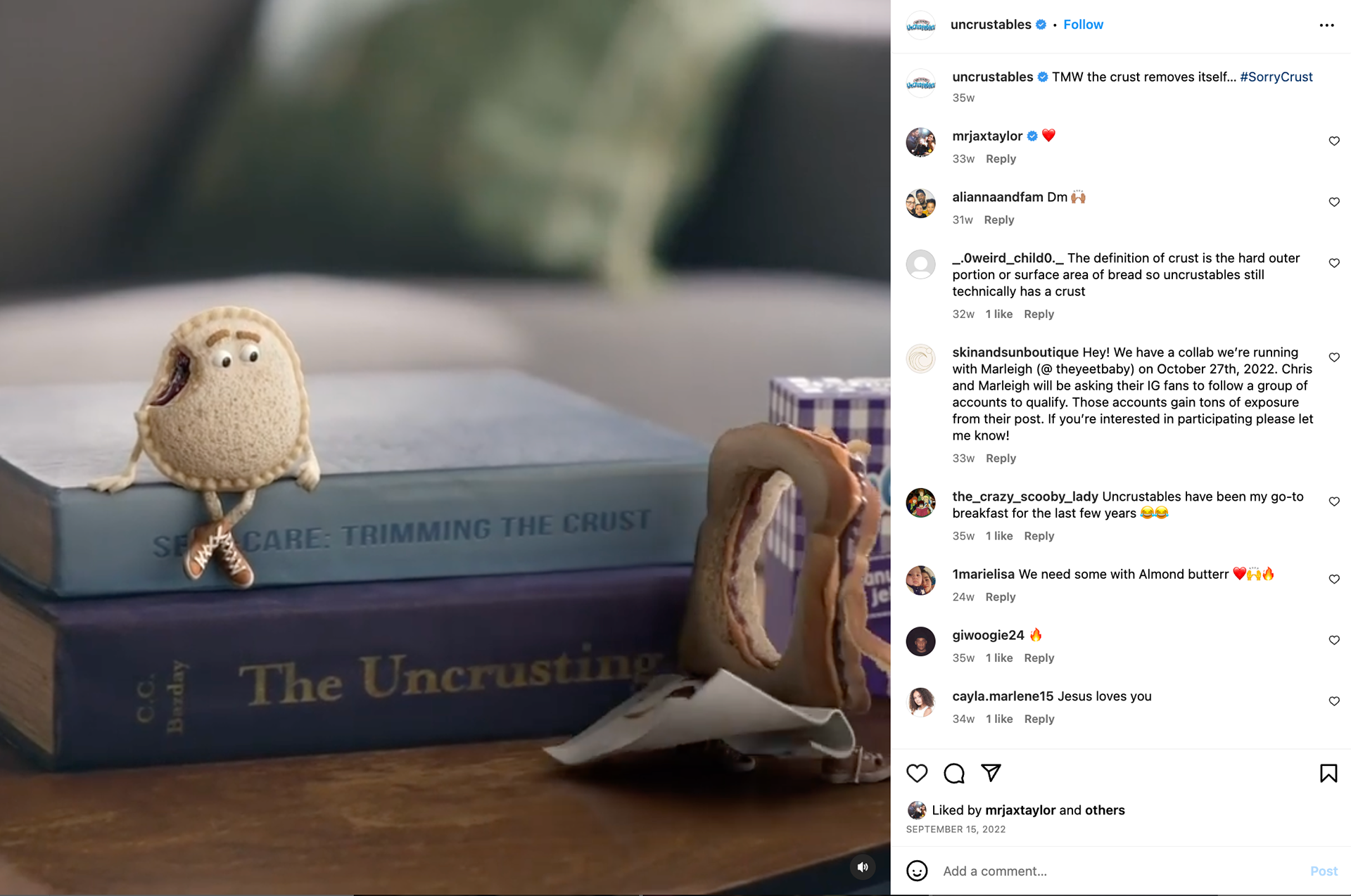1351x896 pixels.
Task: Like mrjaxtaylor's comment
Action: click(x=1333, y=141)
